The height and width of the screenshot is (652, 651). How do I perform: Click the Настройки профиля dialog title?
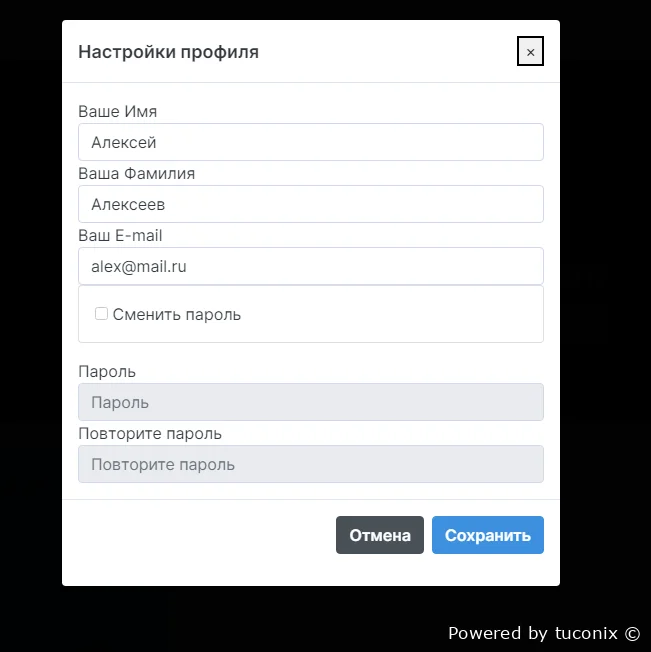coord(168,52)
